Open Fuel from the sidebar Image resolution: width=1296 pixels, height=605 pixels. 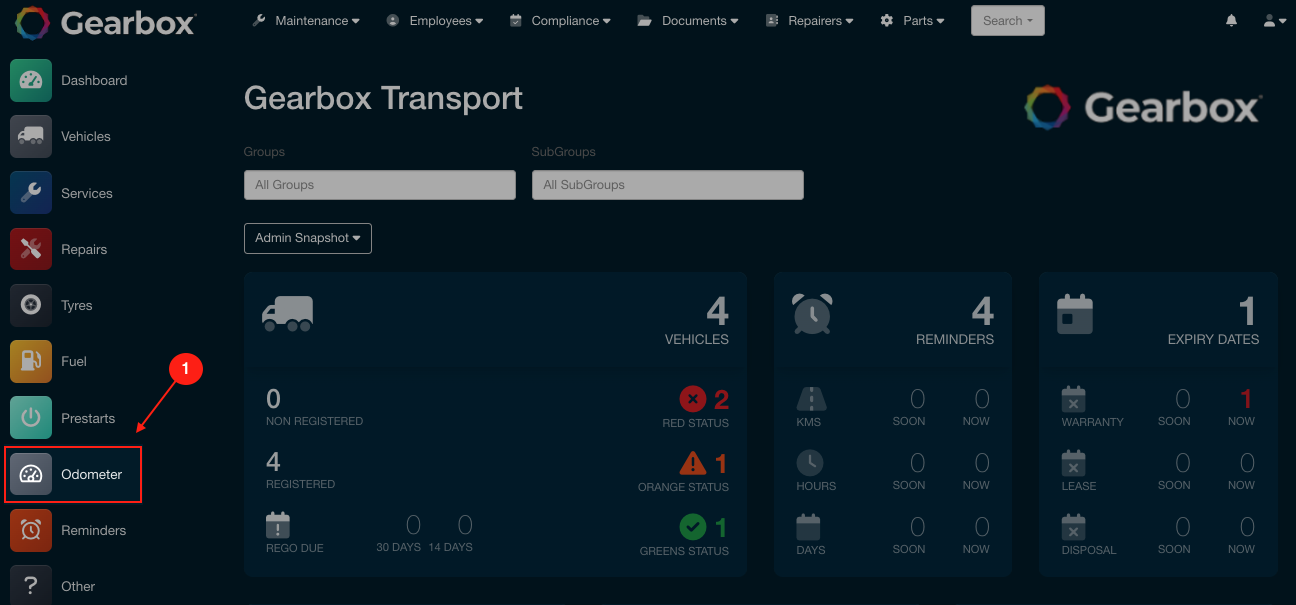click(74, 361)
